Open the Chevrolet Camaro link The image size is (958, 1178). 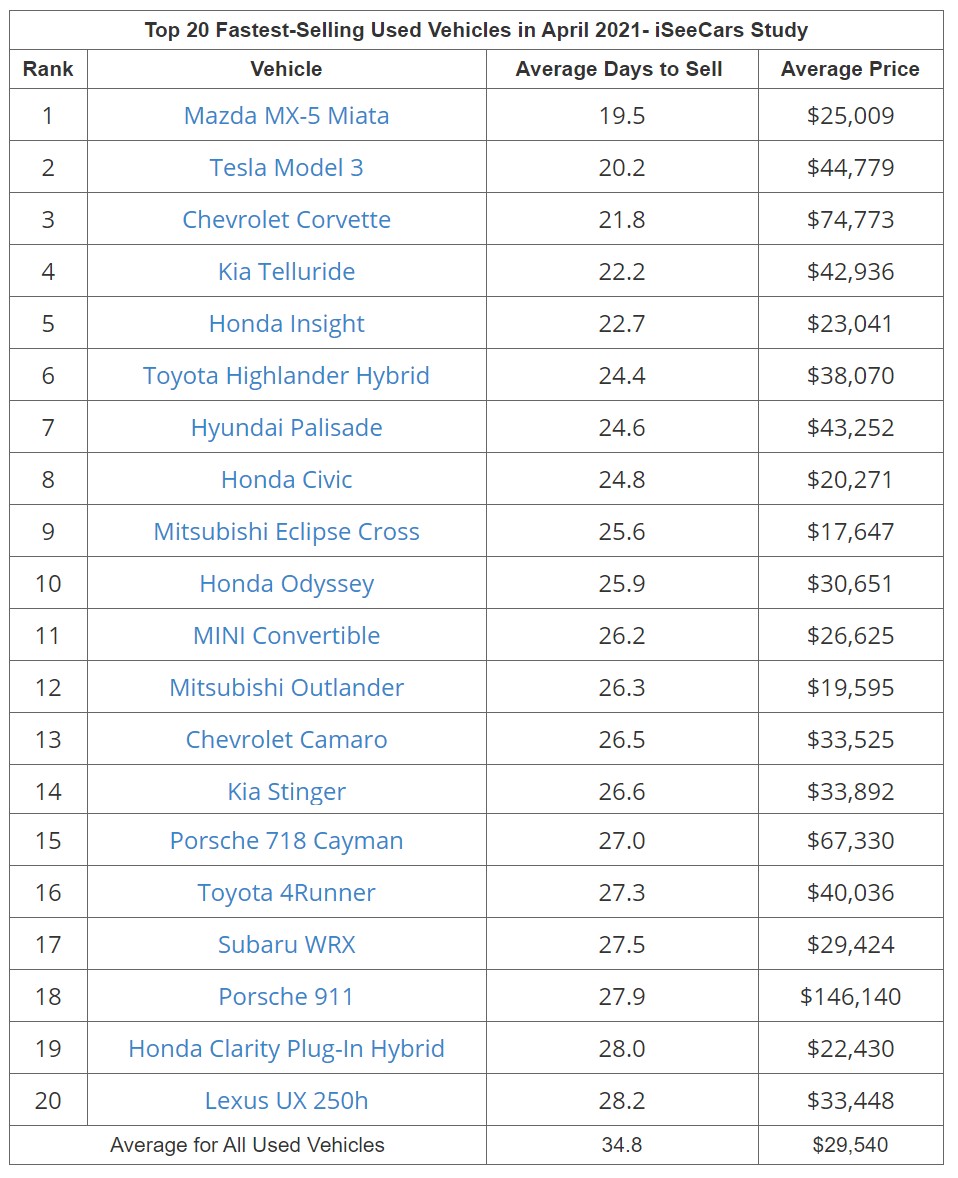286,740
